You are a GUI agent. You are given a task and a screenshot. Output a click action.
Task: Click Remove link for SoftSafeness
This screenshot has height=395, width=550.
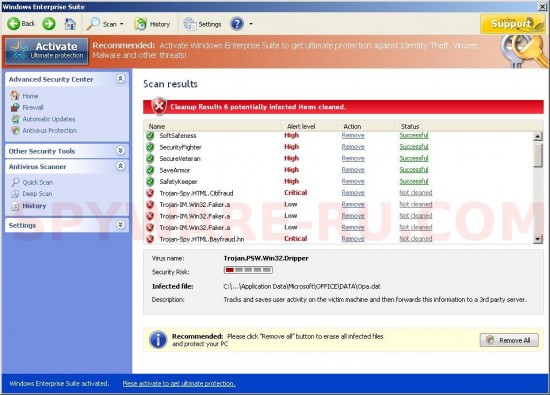353,136
